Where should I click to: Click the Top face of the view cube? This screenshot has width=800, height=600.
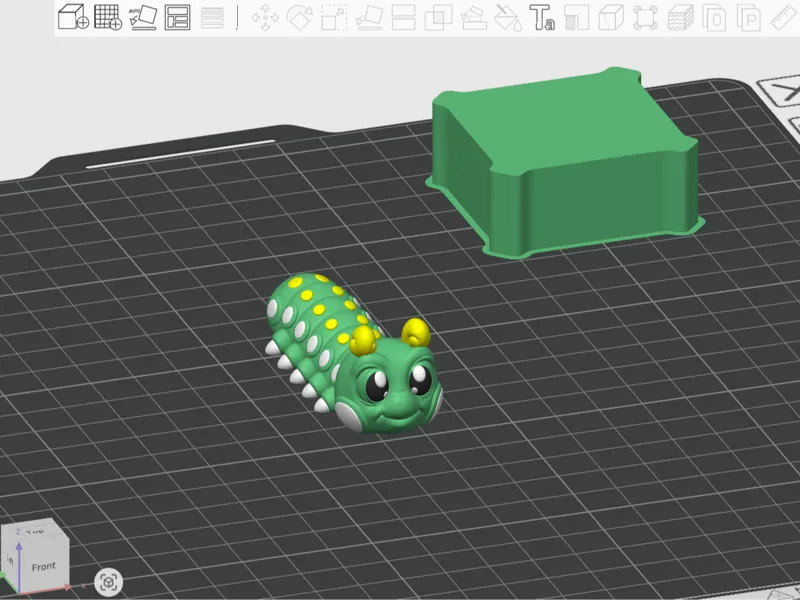point(34,531)
